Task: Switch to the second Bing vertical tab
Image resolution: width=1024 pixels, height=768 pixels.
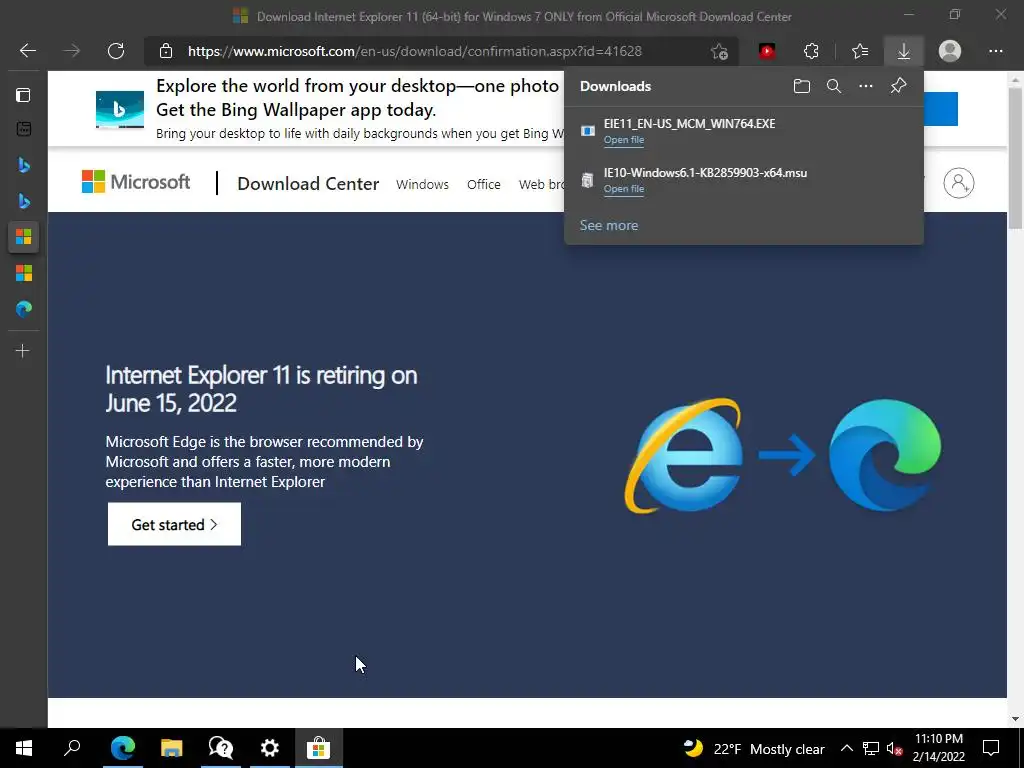Action: (24, 201)
